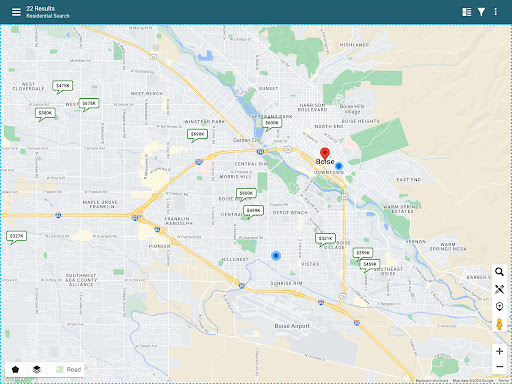Click the map search magnifier
Image resolution: width=512 pixels, height=384 pixels.
click(499, 272)
